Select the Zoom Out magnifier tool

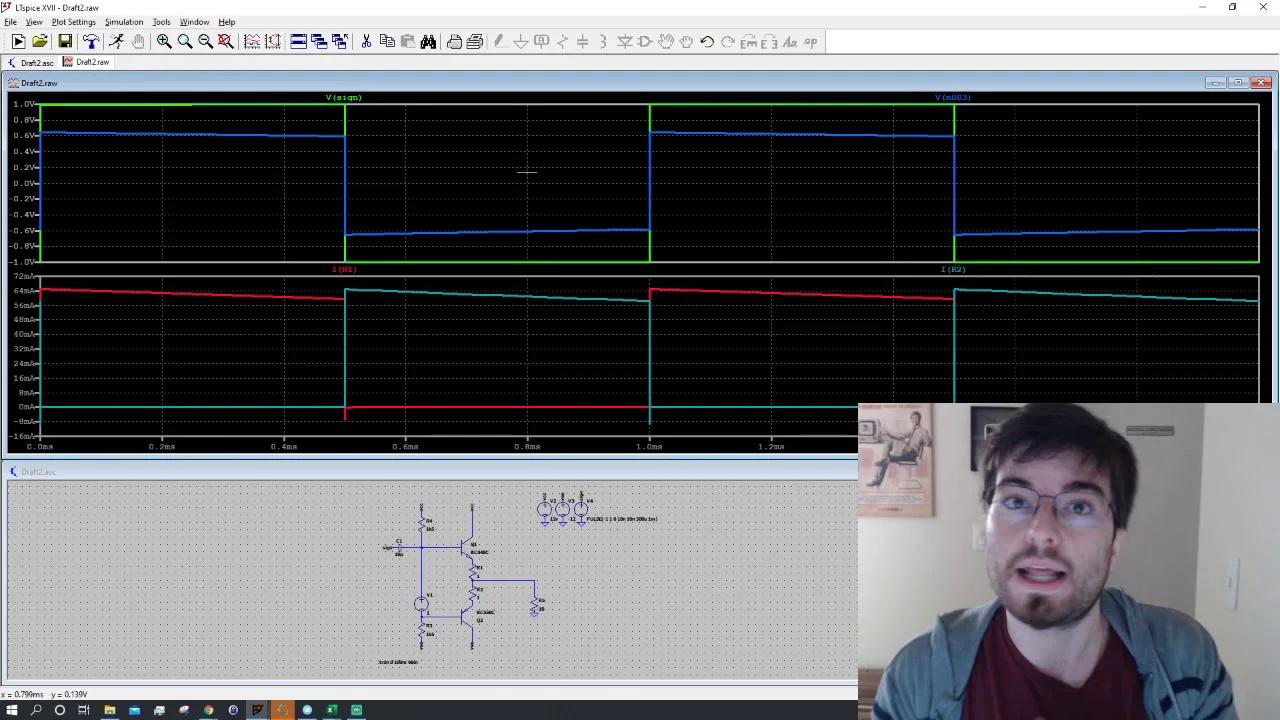point(205,41)
